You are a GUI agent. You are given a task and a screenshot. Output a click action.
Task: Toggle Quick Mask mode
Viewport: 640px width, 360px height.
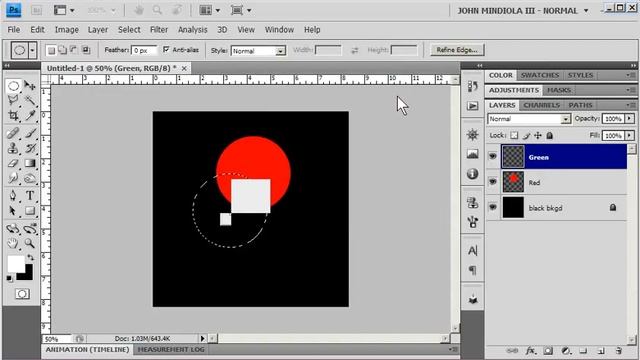(x=22, y=294)
